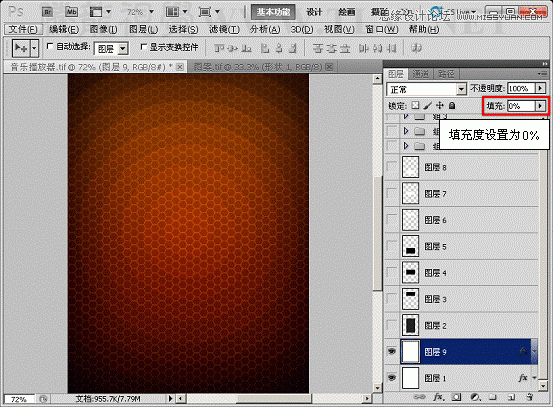Click the Auto-Align Layers icon
The height and width of the screenshot is (407, 553).
point(416,48)
